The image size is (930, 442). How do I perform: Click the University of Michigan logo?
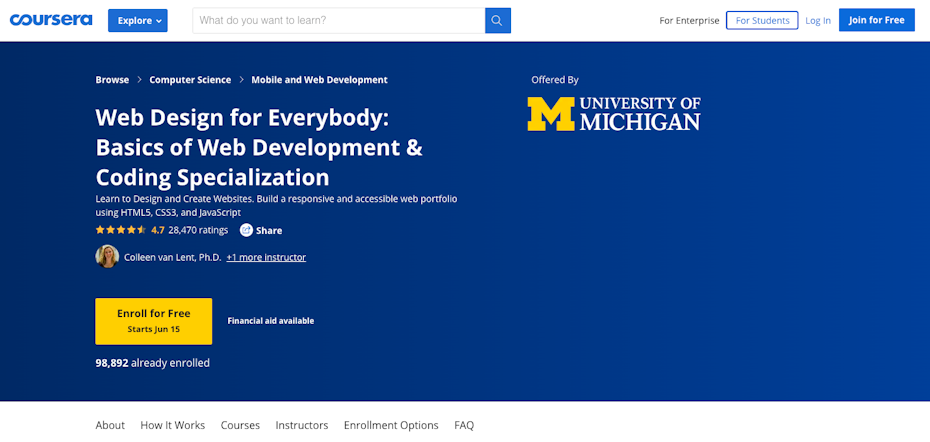pos(614,114)
